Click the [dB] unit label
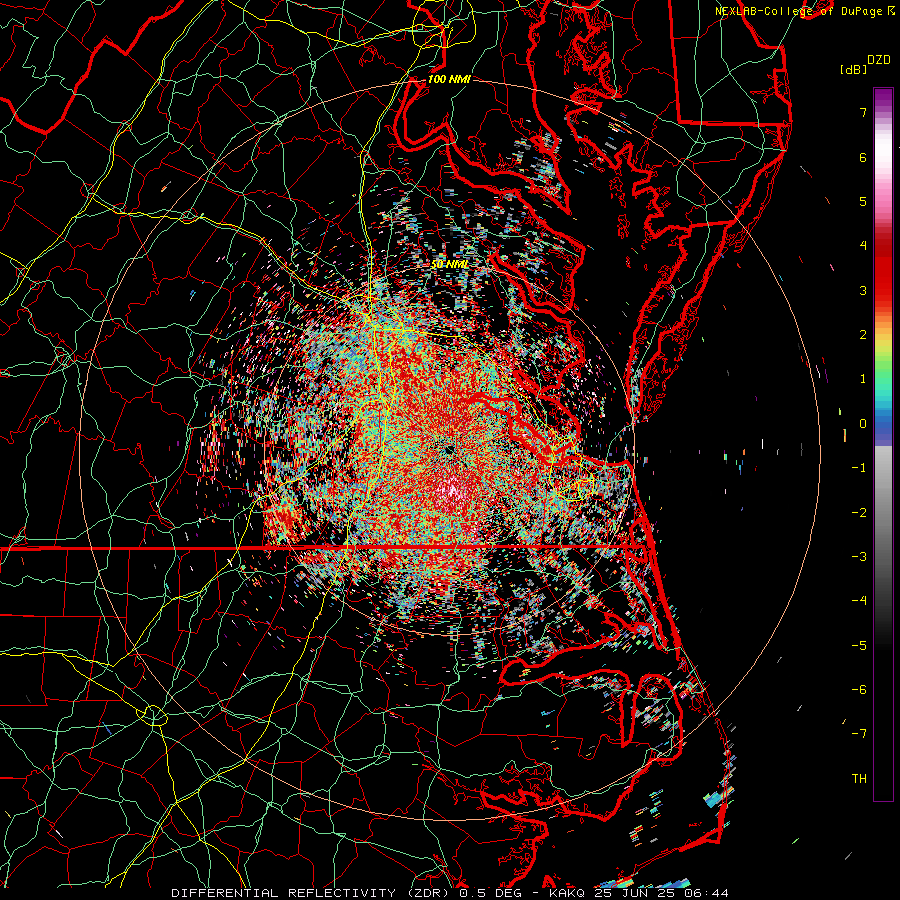Screen dimensions: 900x900 [x=853, y=69]
